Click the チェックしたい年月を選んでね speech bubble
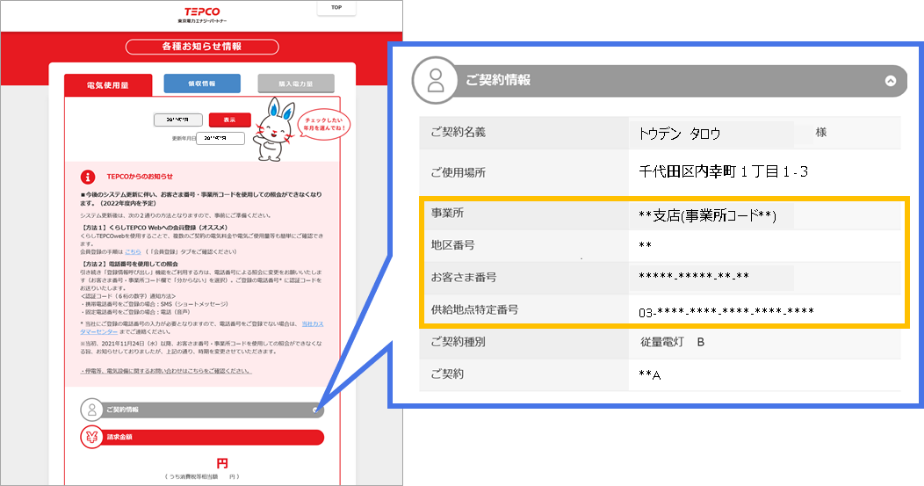Screen dimensions: 924x486 [325, 125]
